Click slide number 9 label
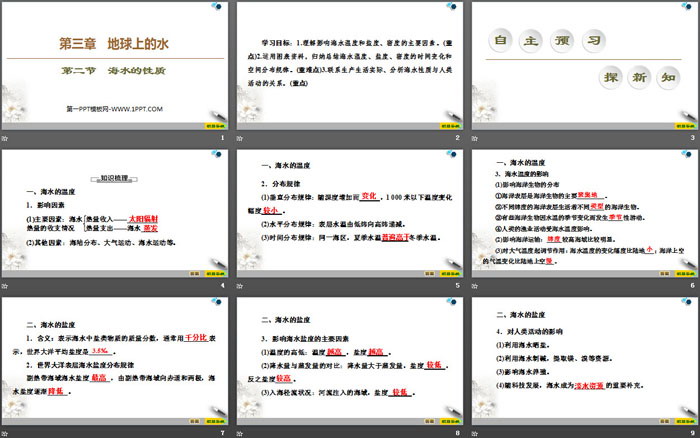Viewport: 700px width, 438px height. tap(692, 433)
